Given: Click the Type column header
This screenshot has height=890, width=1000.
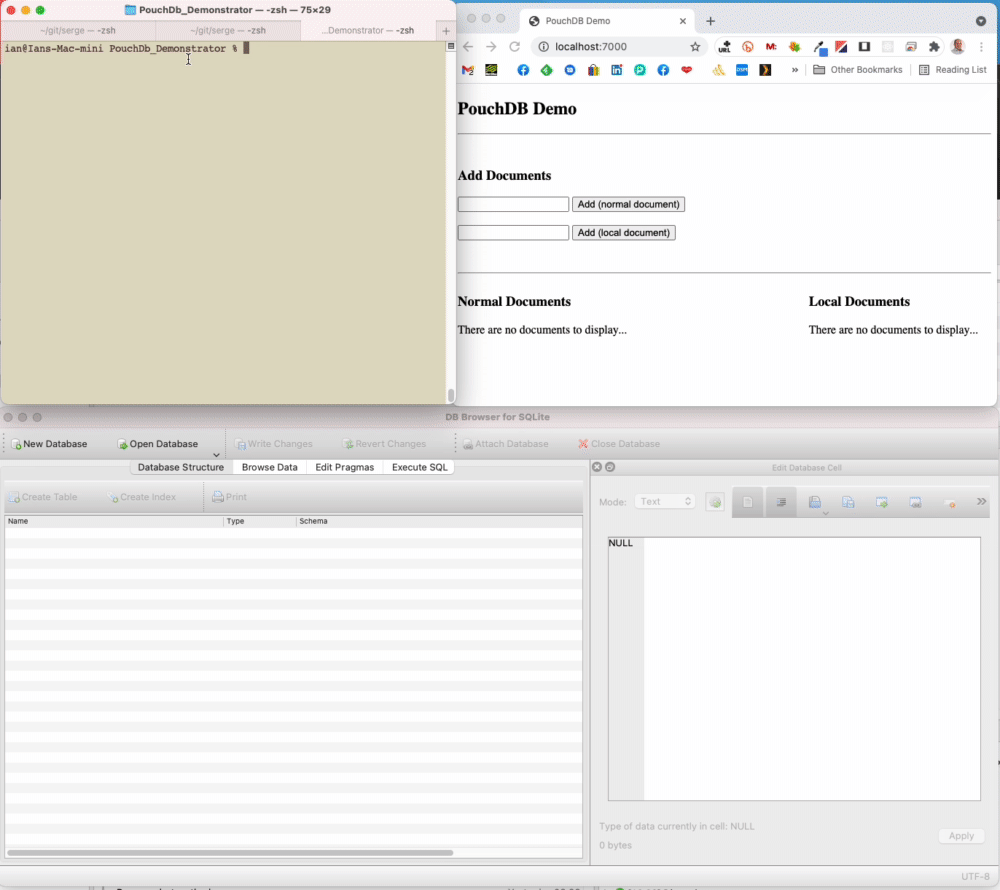Looking at the screenshot, I should point(260,521).
